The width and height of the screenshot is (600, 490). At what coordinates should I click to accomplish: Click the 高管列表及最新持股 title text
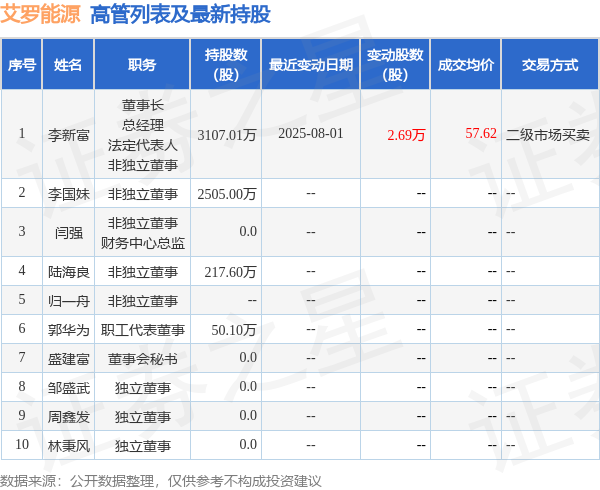tap(180, 15)
